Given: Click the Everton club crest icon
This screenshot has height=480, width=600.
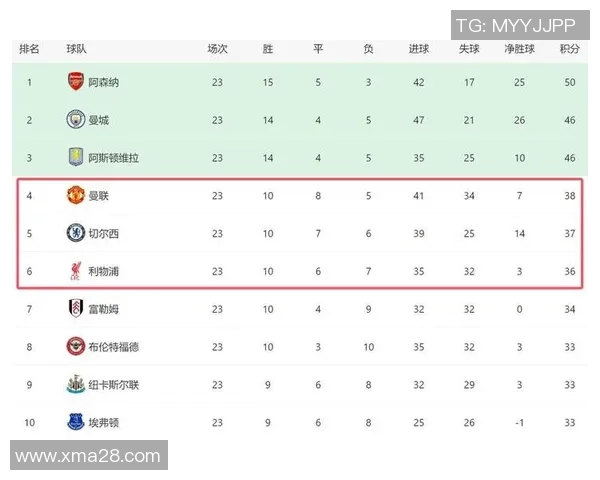Looking at the screenshot, I should point(76,422).
